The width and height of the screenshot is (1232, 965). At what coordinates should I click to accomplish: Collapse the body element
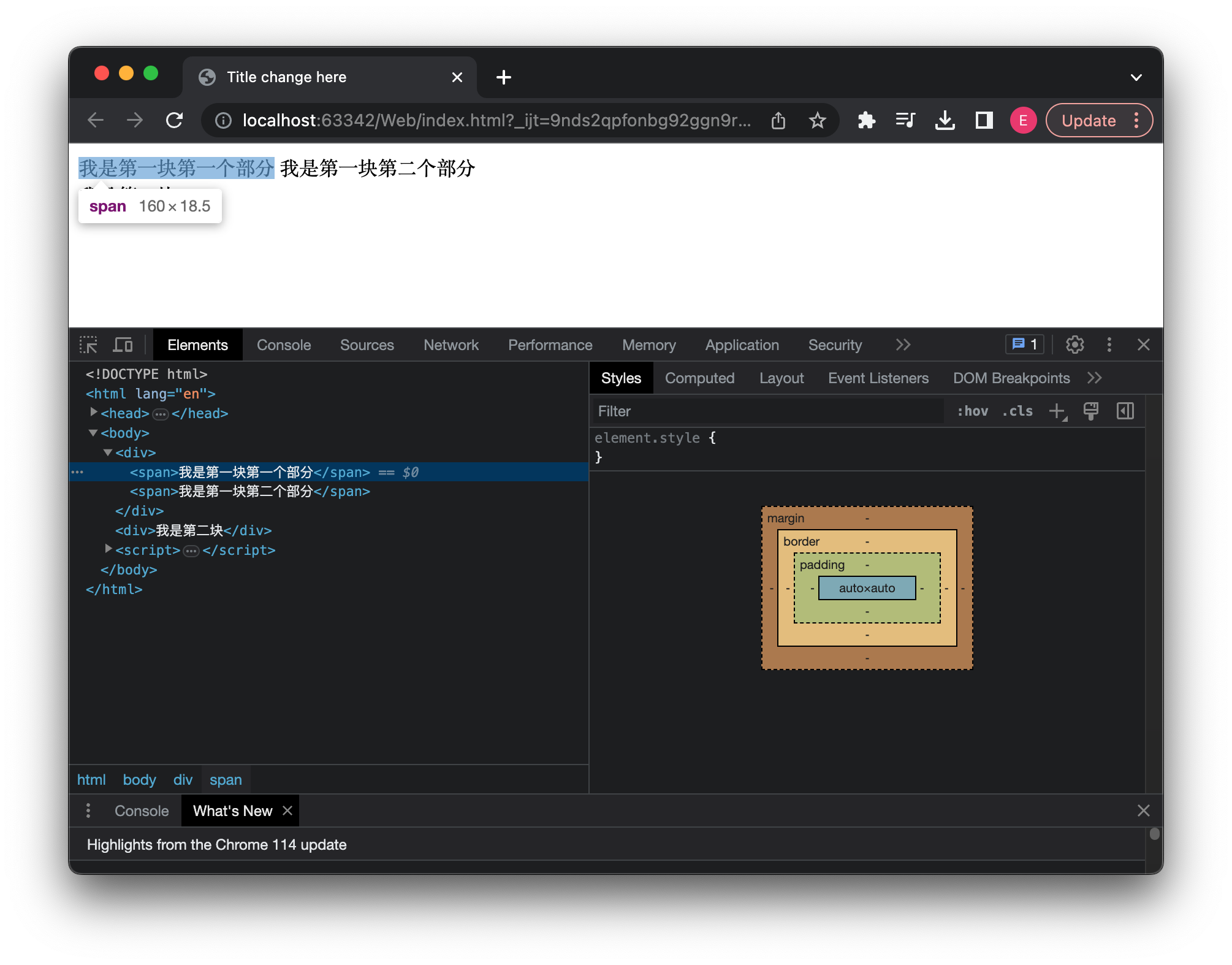coord(93,433)
